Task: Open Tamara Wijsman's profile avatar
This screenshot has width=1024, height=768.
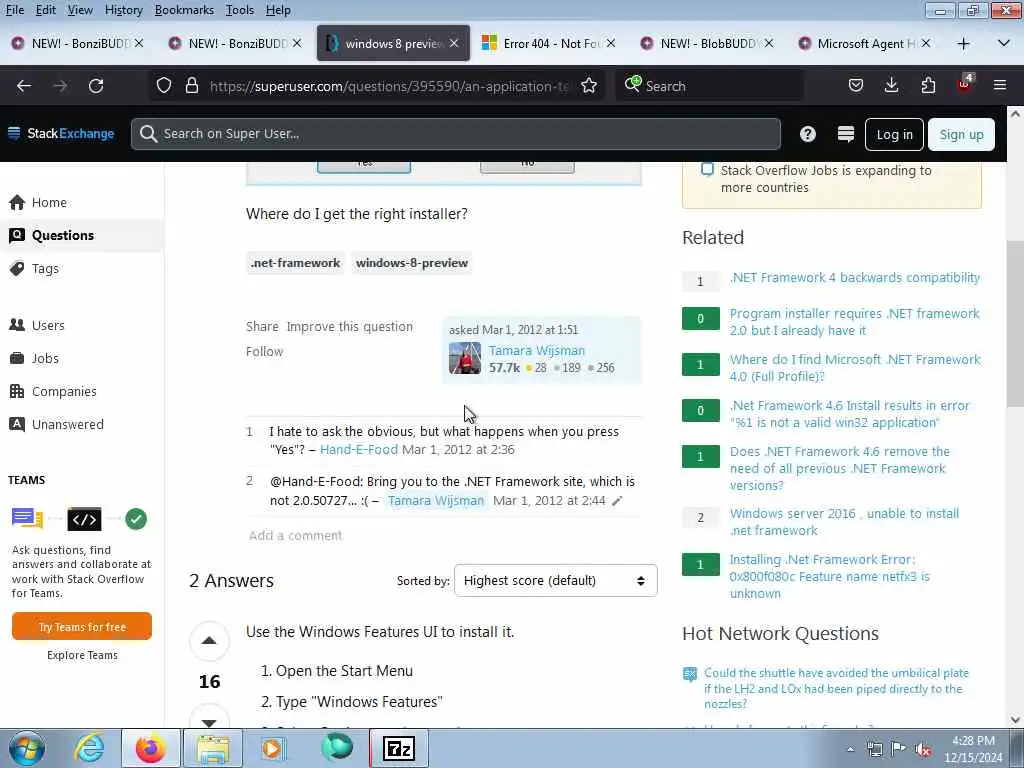Action: click(465, 359)
